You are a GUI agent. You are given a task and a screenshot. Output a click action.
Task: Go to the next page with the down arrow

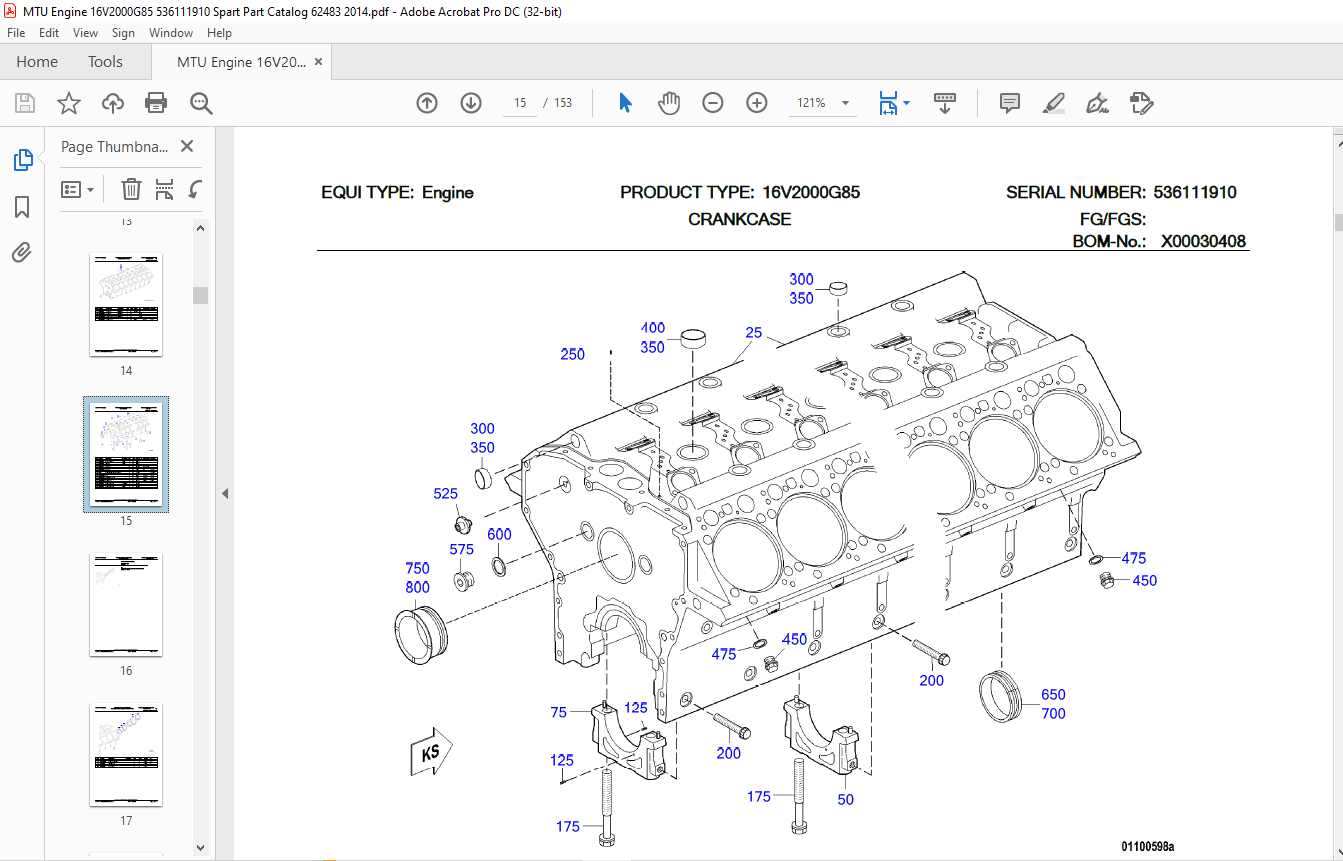click(471, 103)
